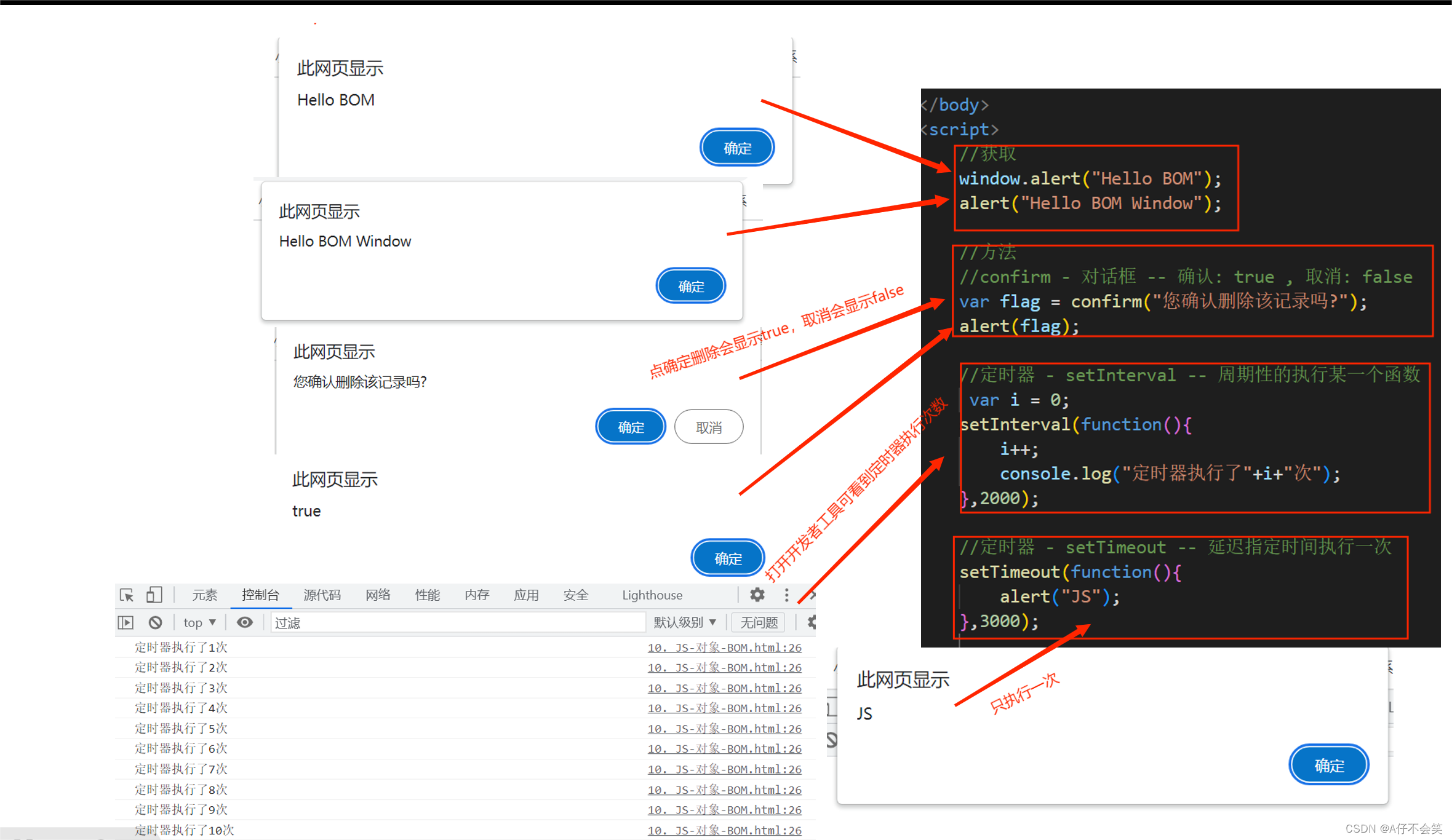Open DevTools settings gear
The image size is (1452, 840).
(756, 595)
